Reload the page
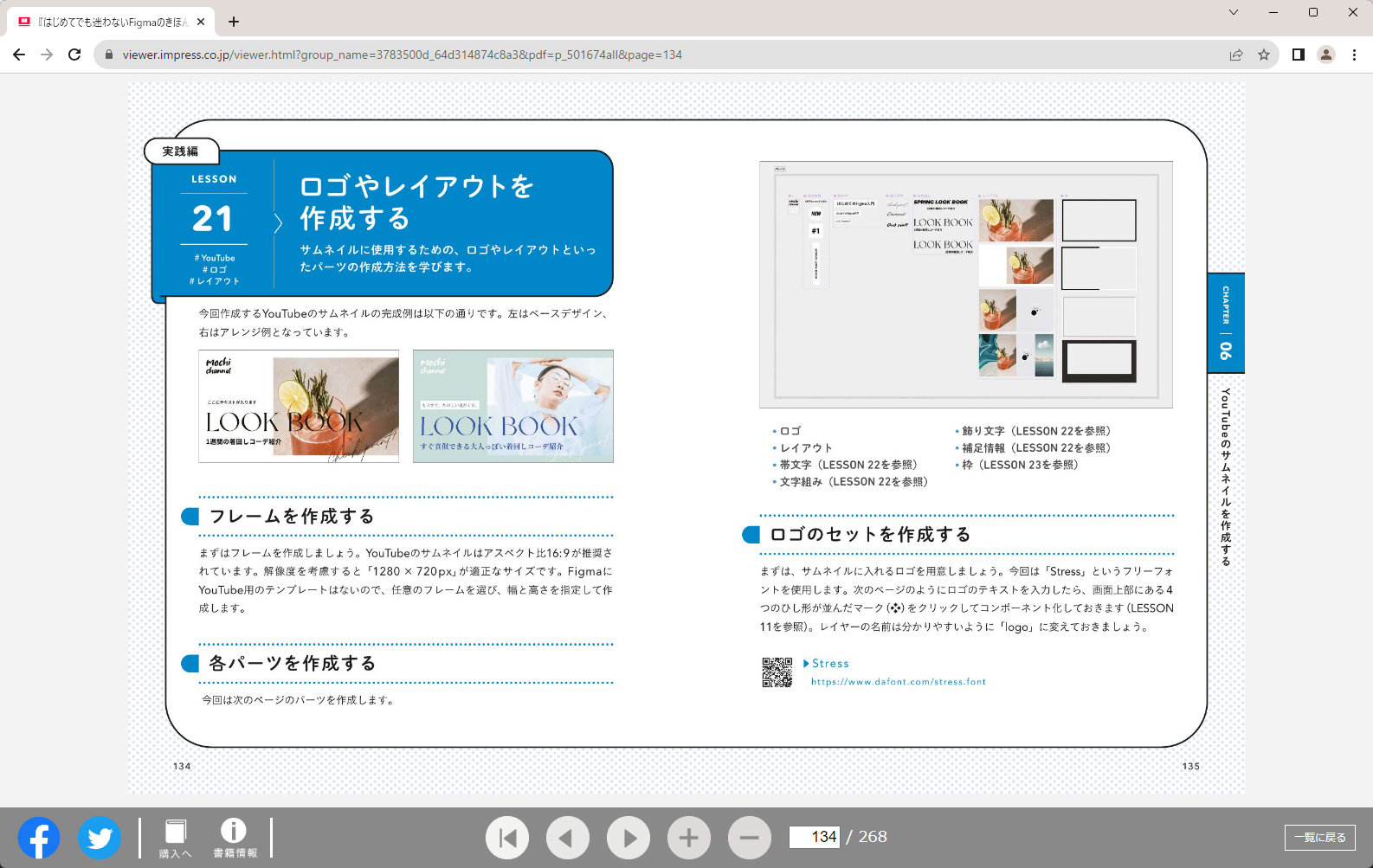 74,55
